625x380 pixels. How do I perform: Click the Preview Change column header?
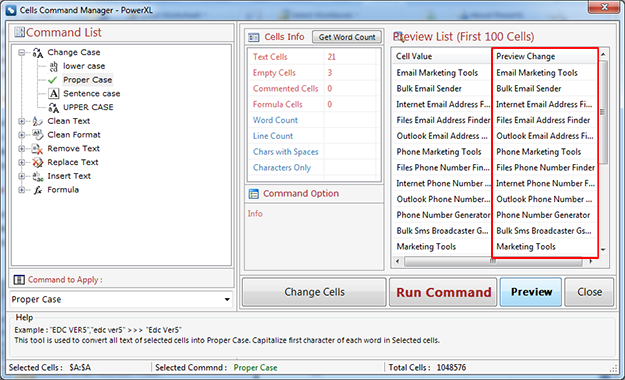[x=544, y=57]
